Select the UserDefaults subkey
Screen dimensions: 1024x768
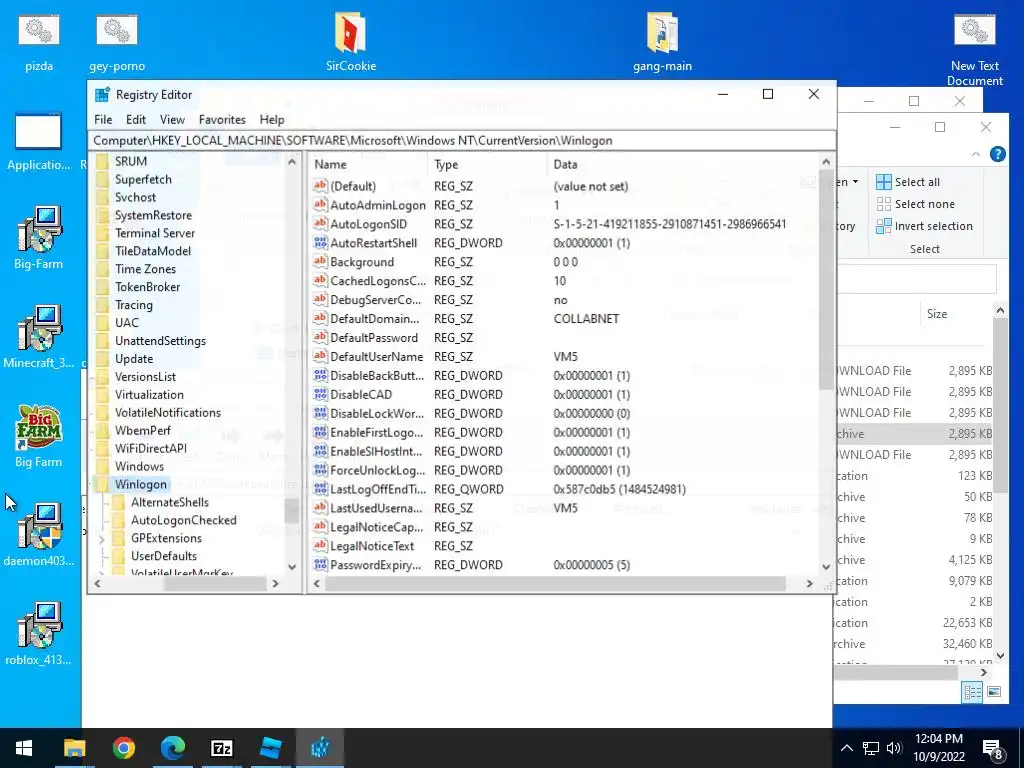(163, 556)
